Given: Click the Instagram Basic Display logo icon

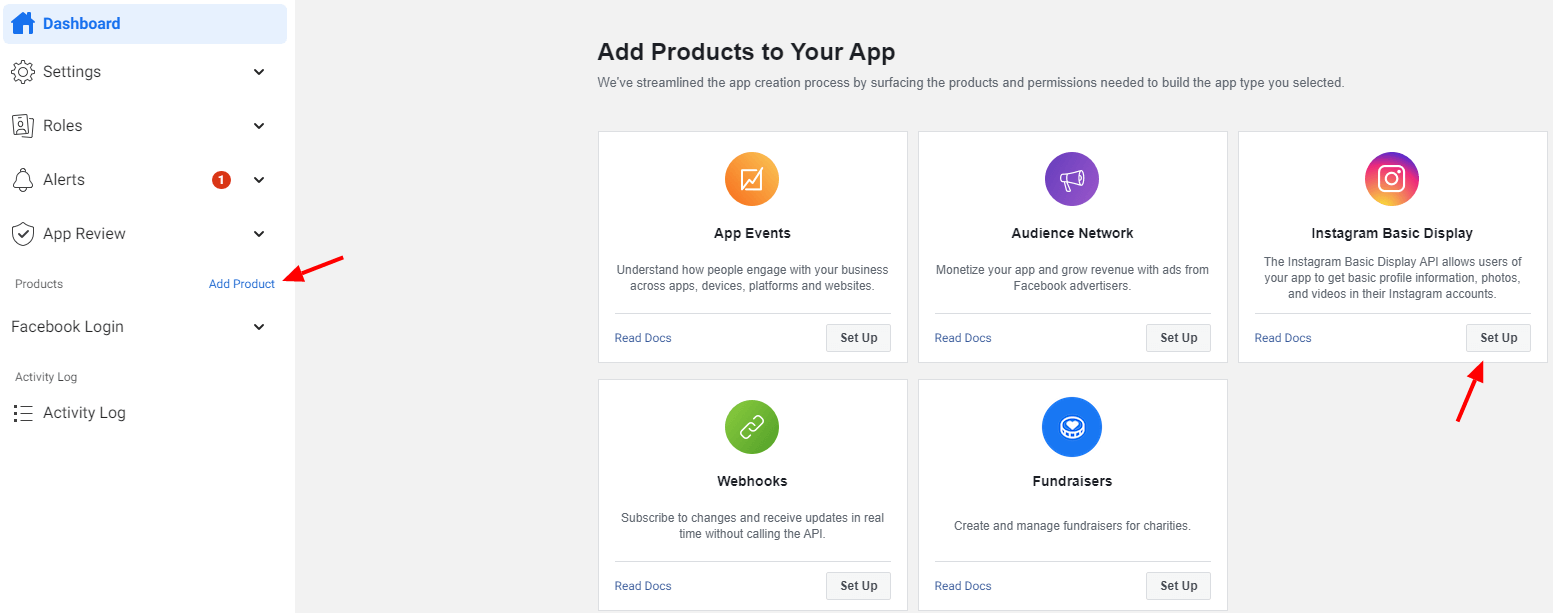Looking at the screenshot, I should 1392,179.
